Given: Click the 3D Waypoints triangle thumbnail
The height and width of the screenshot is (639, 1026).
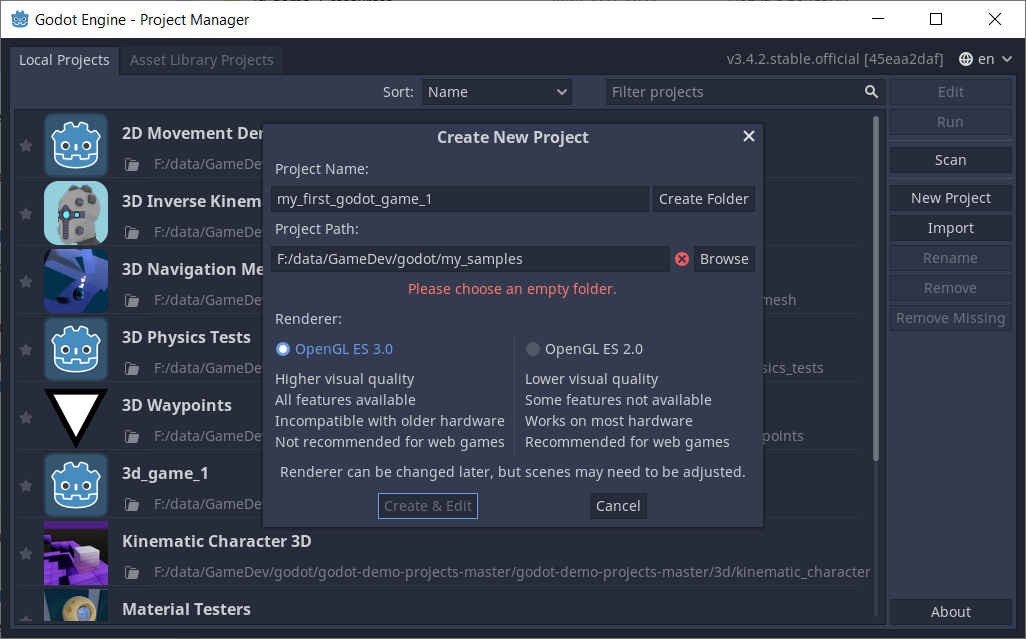Looking at the screenshot, I should [76, 417].
